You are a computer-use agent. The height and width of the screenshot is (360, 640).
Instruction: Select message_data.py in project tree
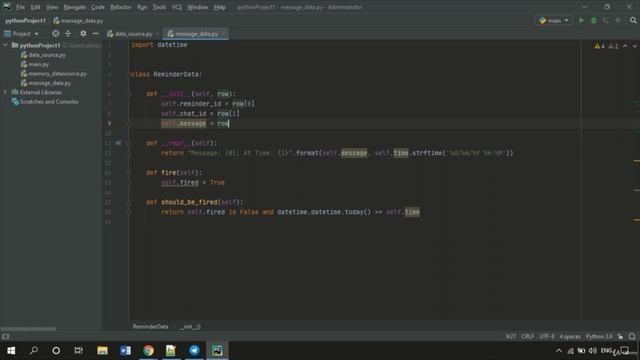tap(49, 83)
